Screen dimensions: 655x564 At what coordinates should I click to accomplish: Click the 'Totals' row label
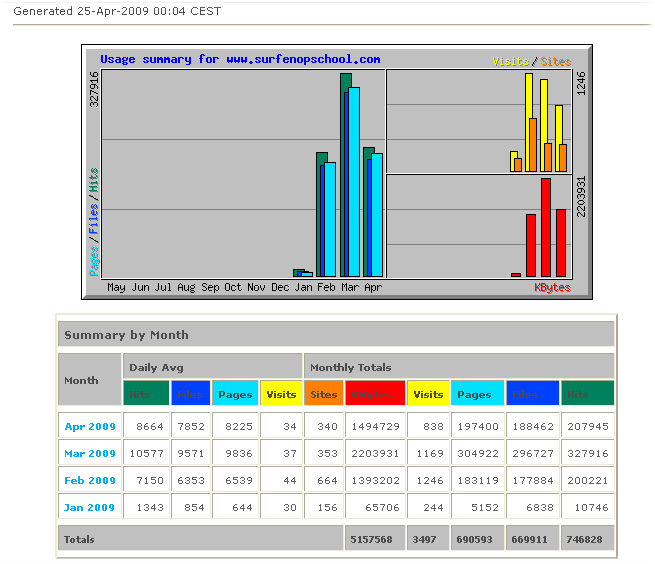(x=79, y=539)
